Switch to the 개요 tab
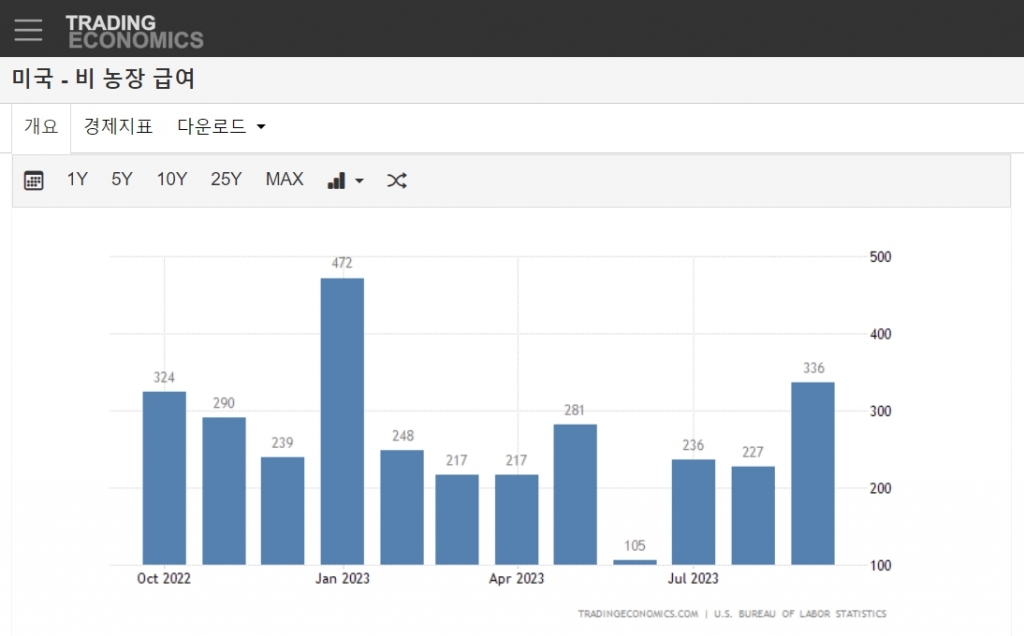The image size is (1024, 636). (x=41, y=127)
